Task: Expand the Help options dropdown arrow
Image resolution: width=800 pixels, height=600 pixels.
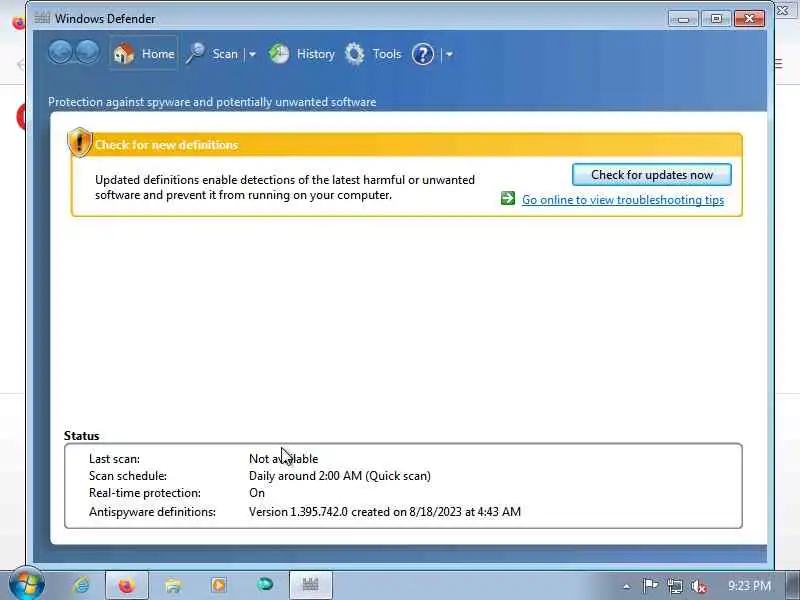Action: pyautogui.click(x=449, y=54)
